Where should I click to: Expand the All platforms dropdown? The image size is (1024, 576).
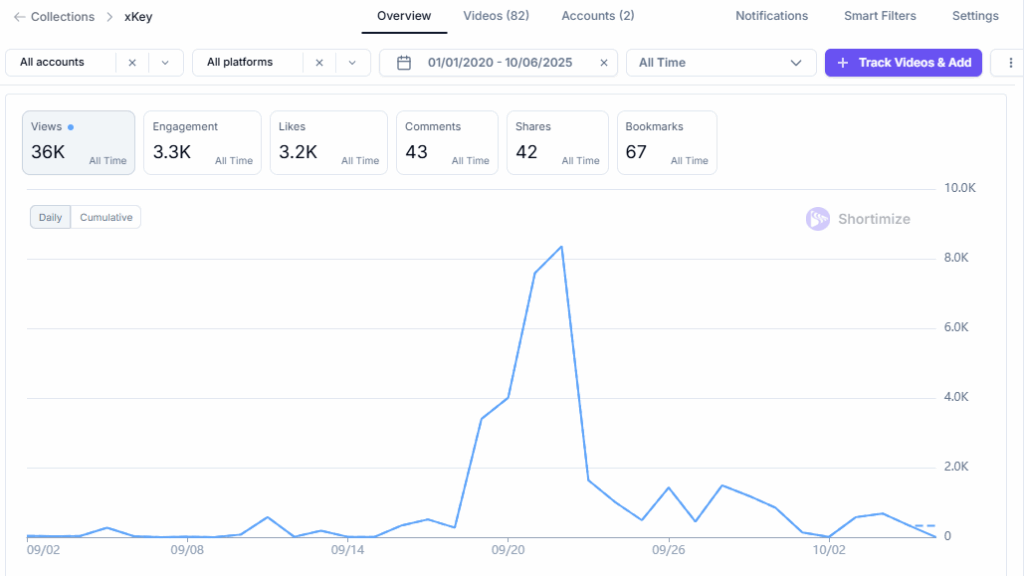[x=352, y=62]
